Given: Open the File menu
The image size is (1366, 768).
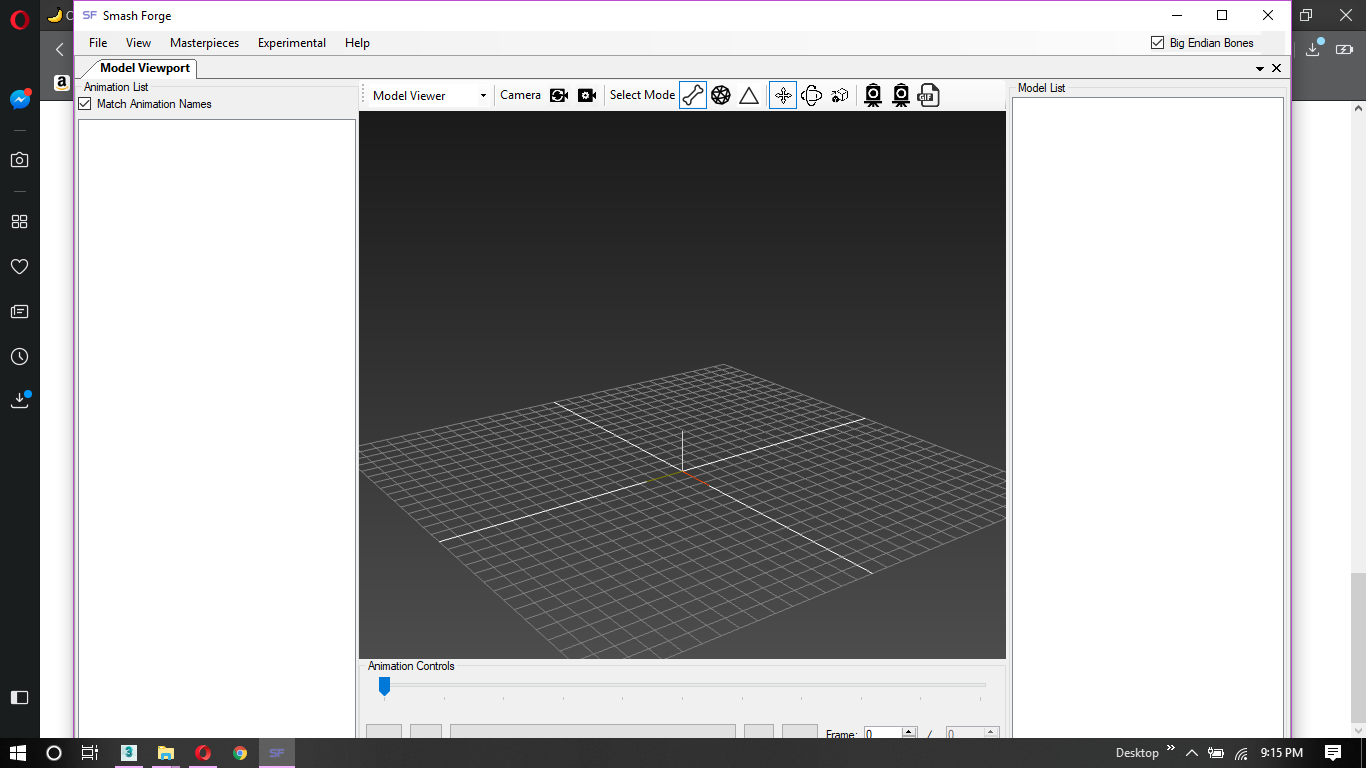Looking at the screenshot, I should coord(97,42).
